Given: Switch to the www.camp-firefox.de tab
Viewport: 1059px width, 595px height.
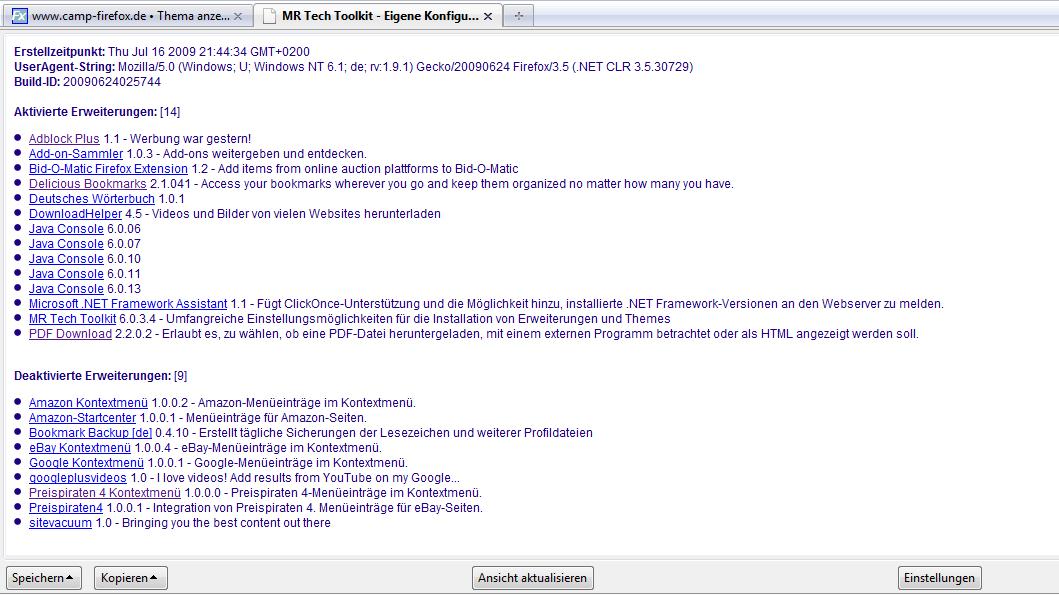Looking at the screenshot, I should [127, 16].
